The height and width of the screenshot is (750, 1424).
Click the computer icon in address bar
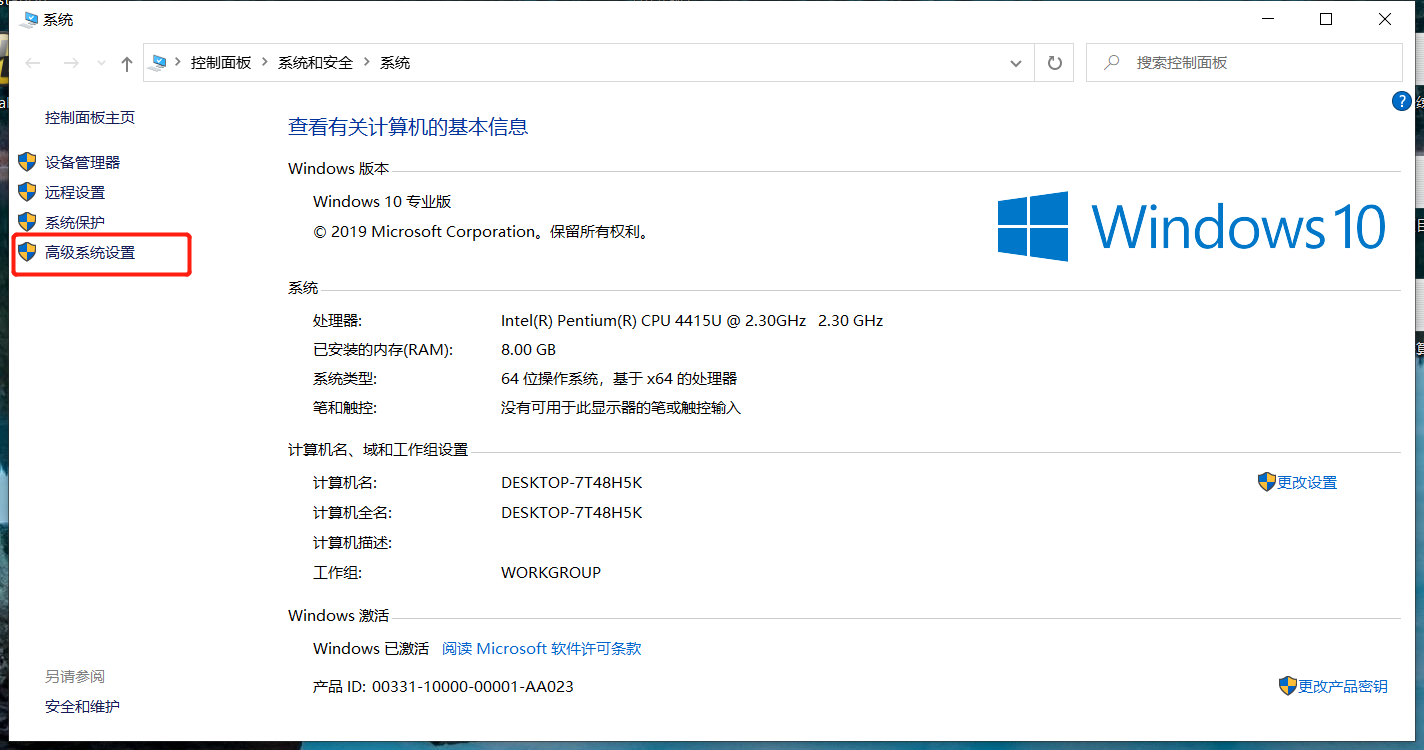coord(159,62)
